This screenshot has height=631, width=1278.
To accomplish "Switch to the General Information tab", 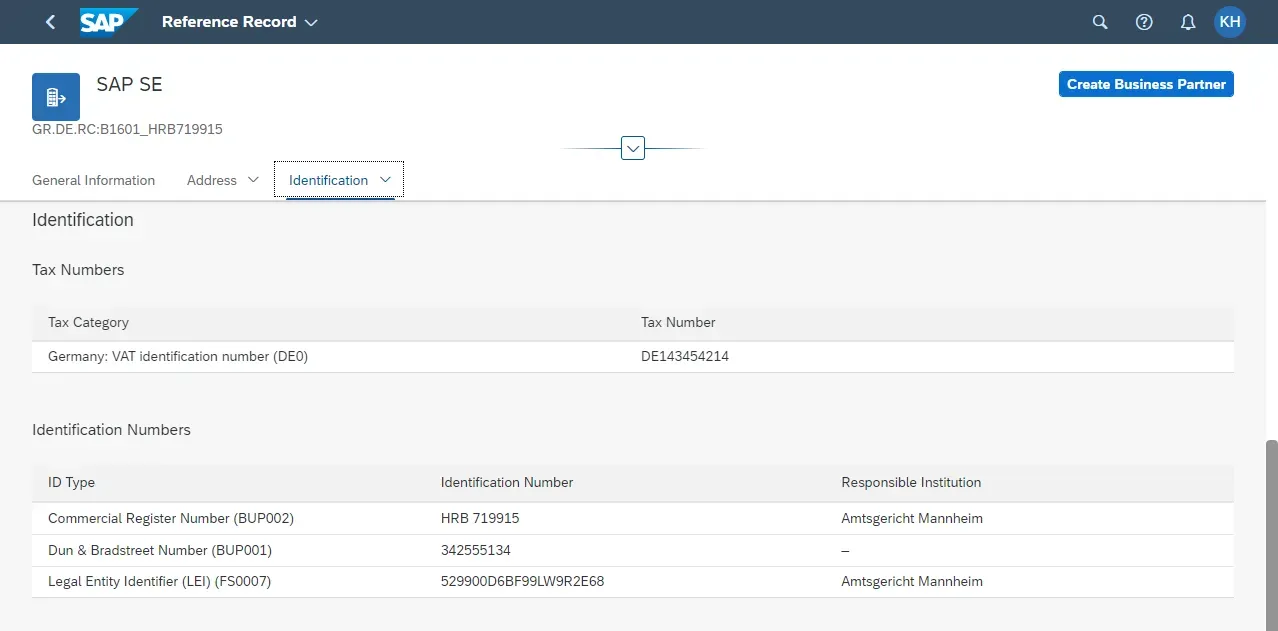I will 94,181.
